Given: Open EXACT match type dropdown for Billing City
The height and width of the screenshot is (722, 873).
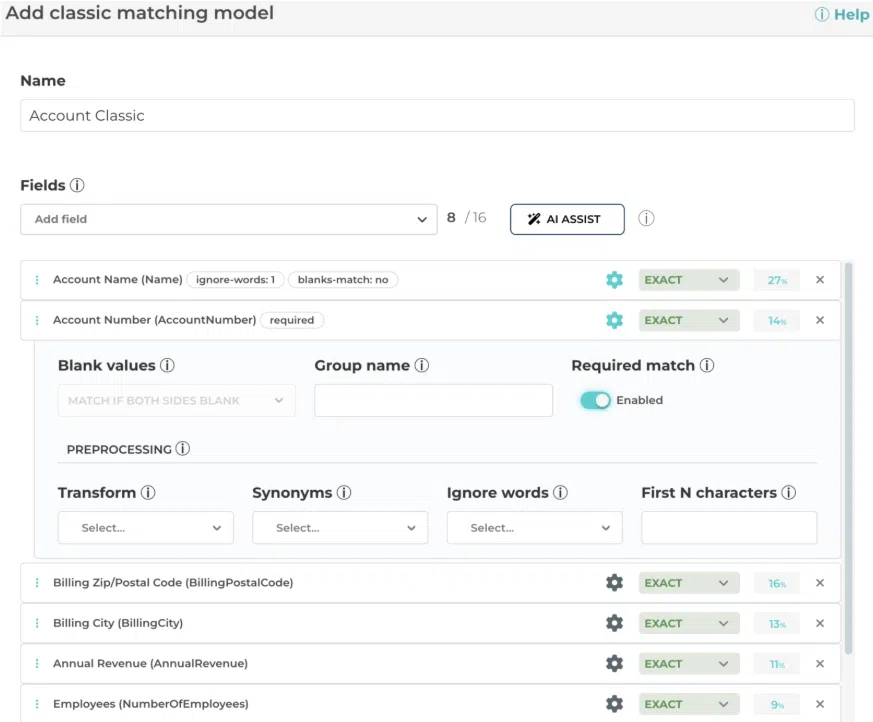Looking at the screenshot, I should click(689, 623).
